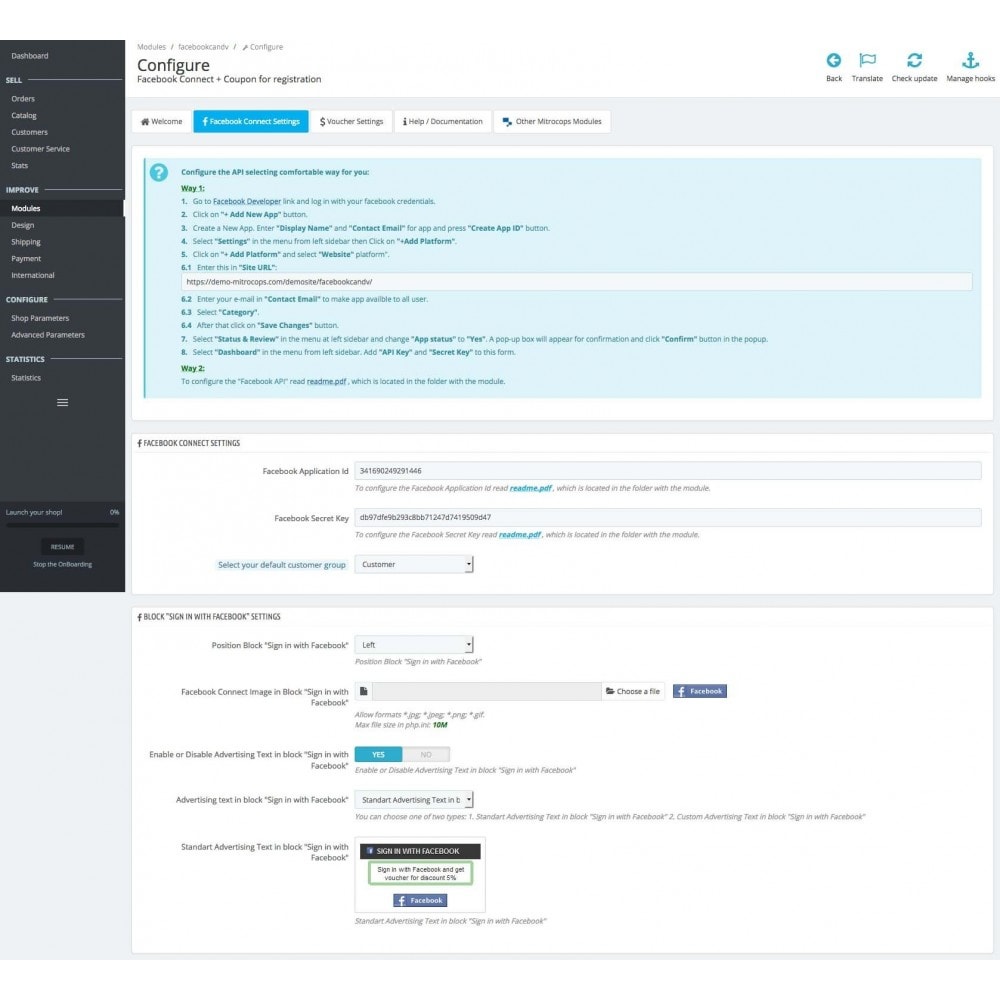Open Advanced Parameters in the sidebar

(48, 335)
